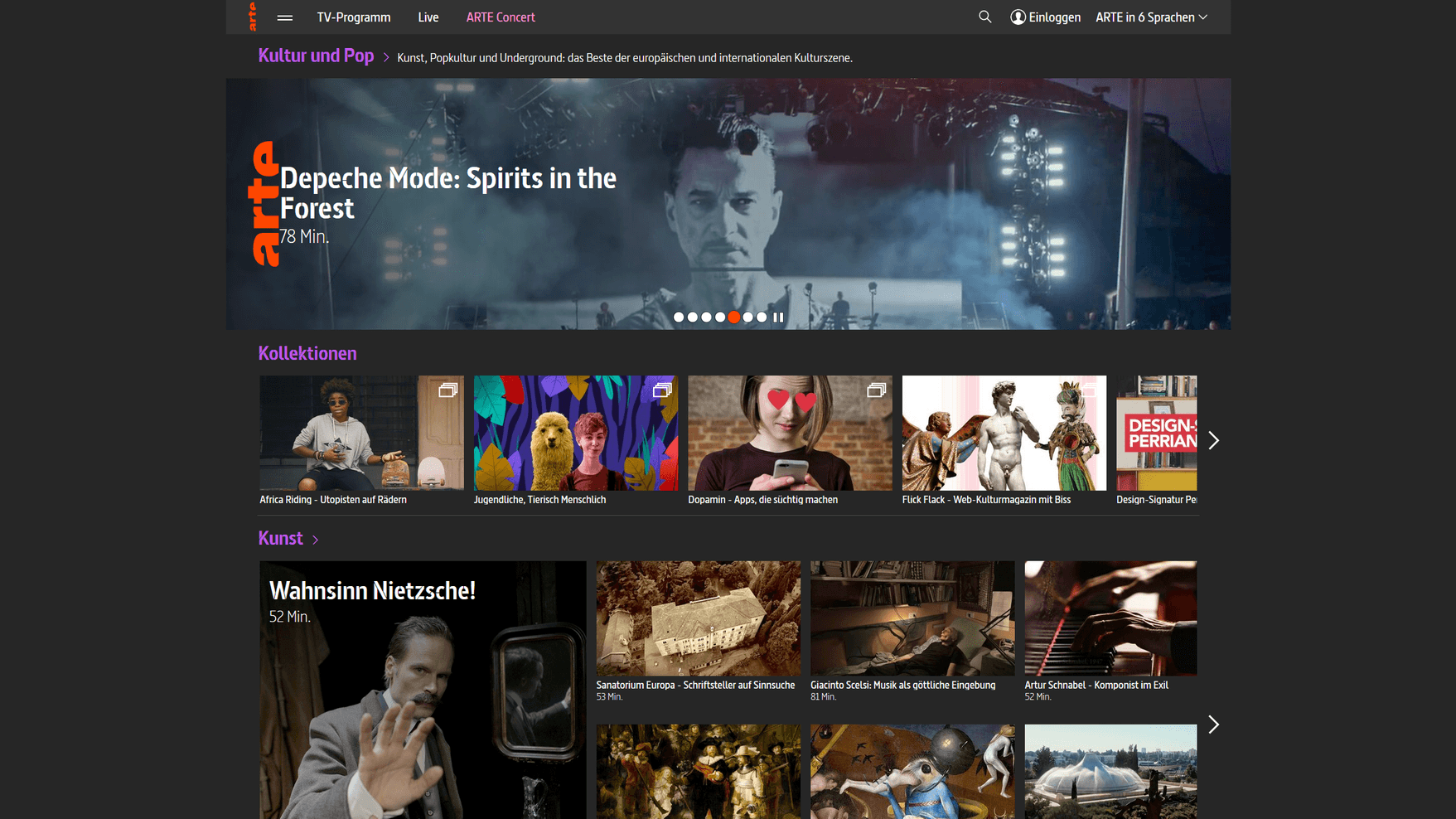Open the Africa Riding collection thumbnail

click(x=361, y=433)
